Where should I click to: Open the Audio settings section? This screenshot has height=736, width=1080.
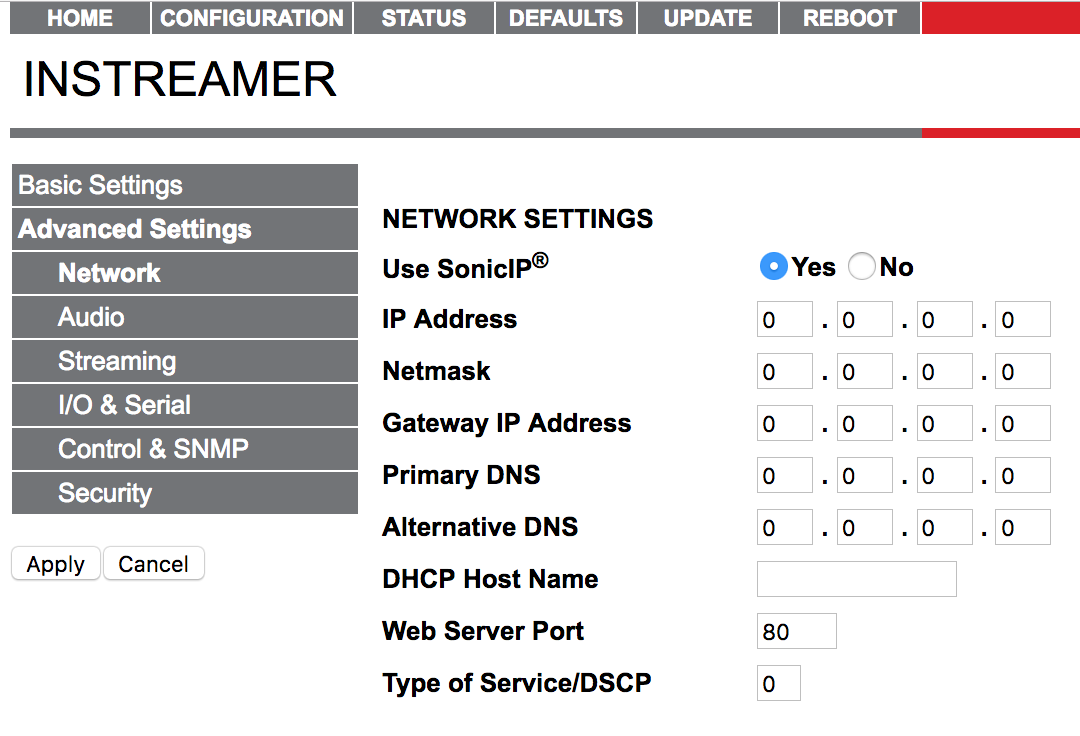[185, 317]
